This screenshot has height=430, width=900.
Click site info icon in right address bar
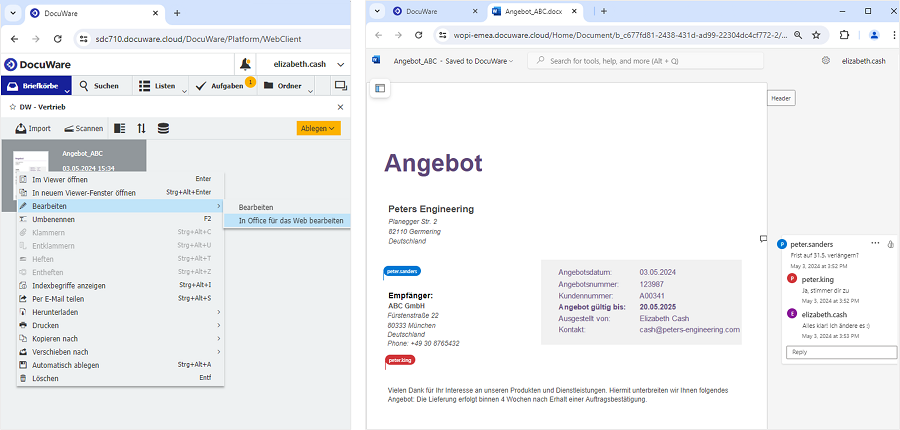[x=443, y=35]
